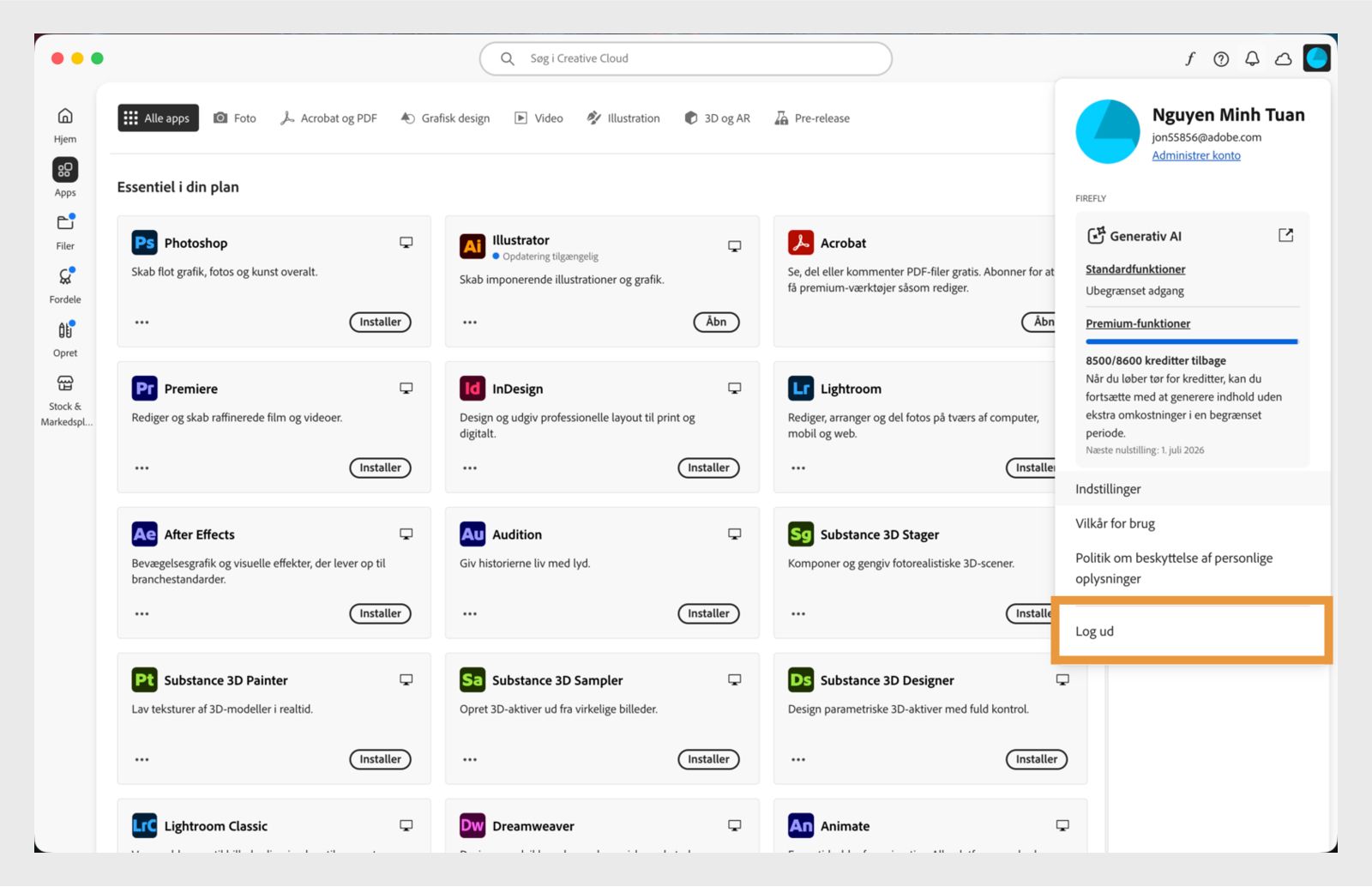
Task: Switch to Acrobat og PDF tab
Action: (328, 118)
